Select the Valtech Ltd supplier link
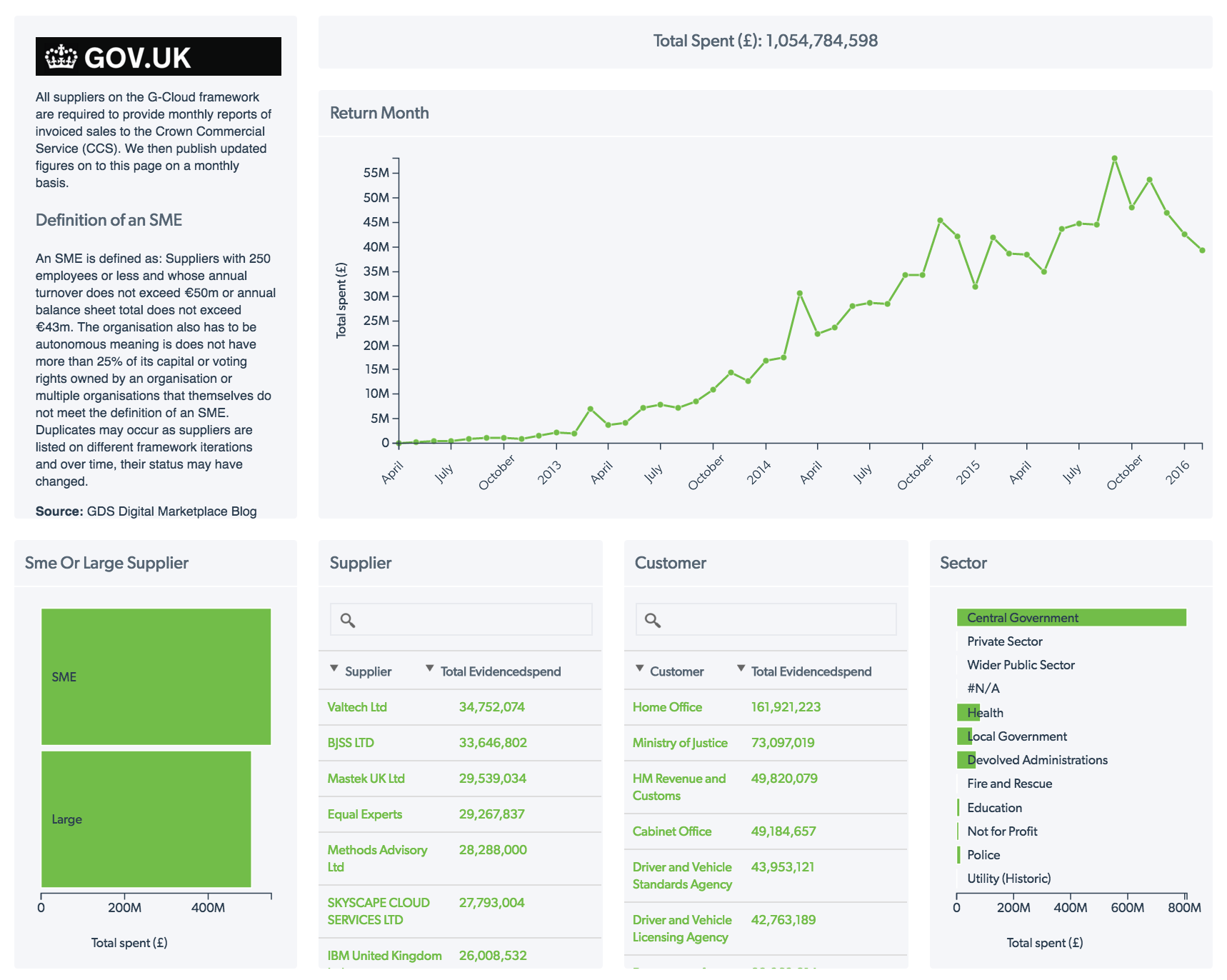Viewport: 1227px width, 980px height. [356, 706]
